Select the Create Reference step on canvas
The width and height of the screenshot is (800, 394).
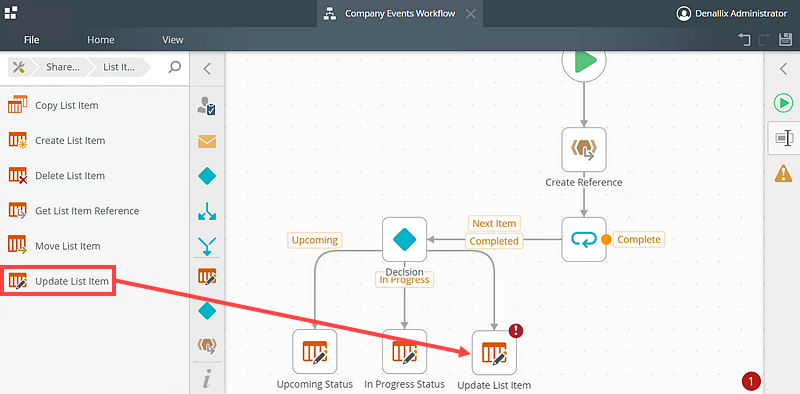(584, 150)
